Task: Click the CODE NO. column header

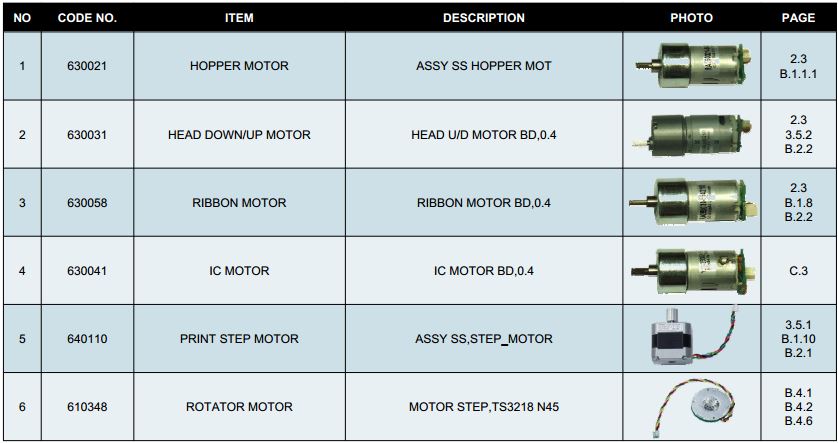Action: pos(87,18)
